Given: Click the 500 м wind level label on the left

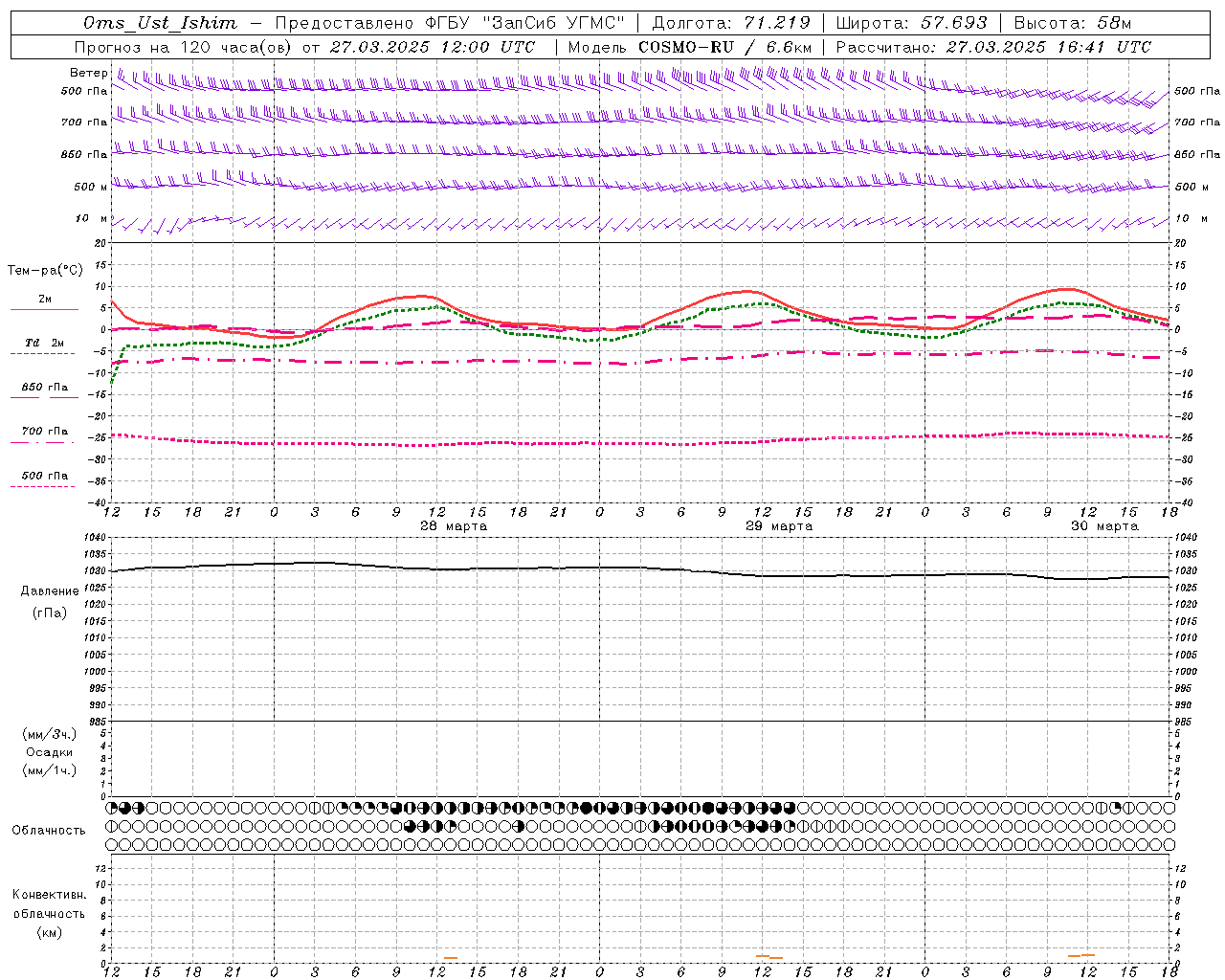Looking at the screenshot, I should pyautogui.click(x=90, y=188).
